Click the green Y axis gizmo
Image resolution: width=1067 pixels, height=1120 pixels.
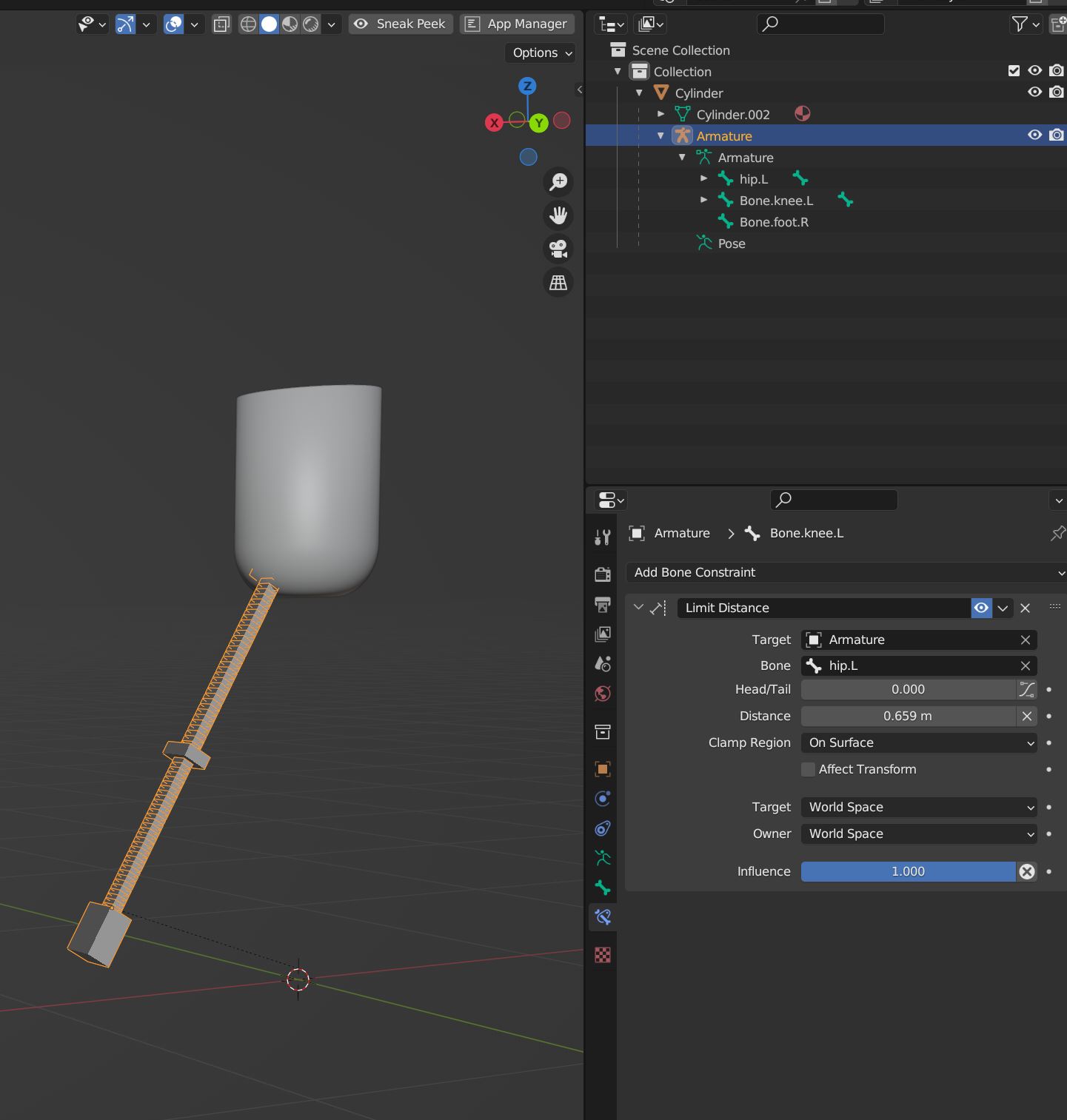(x=539, y=123)
